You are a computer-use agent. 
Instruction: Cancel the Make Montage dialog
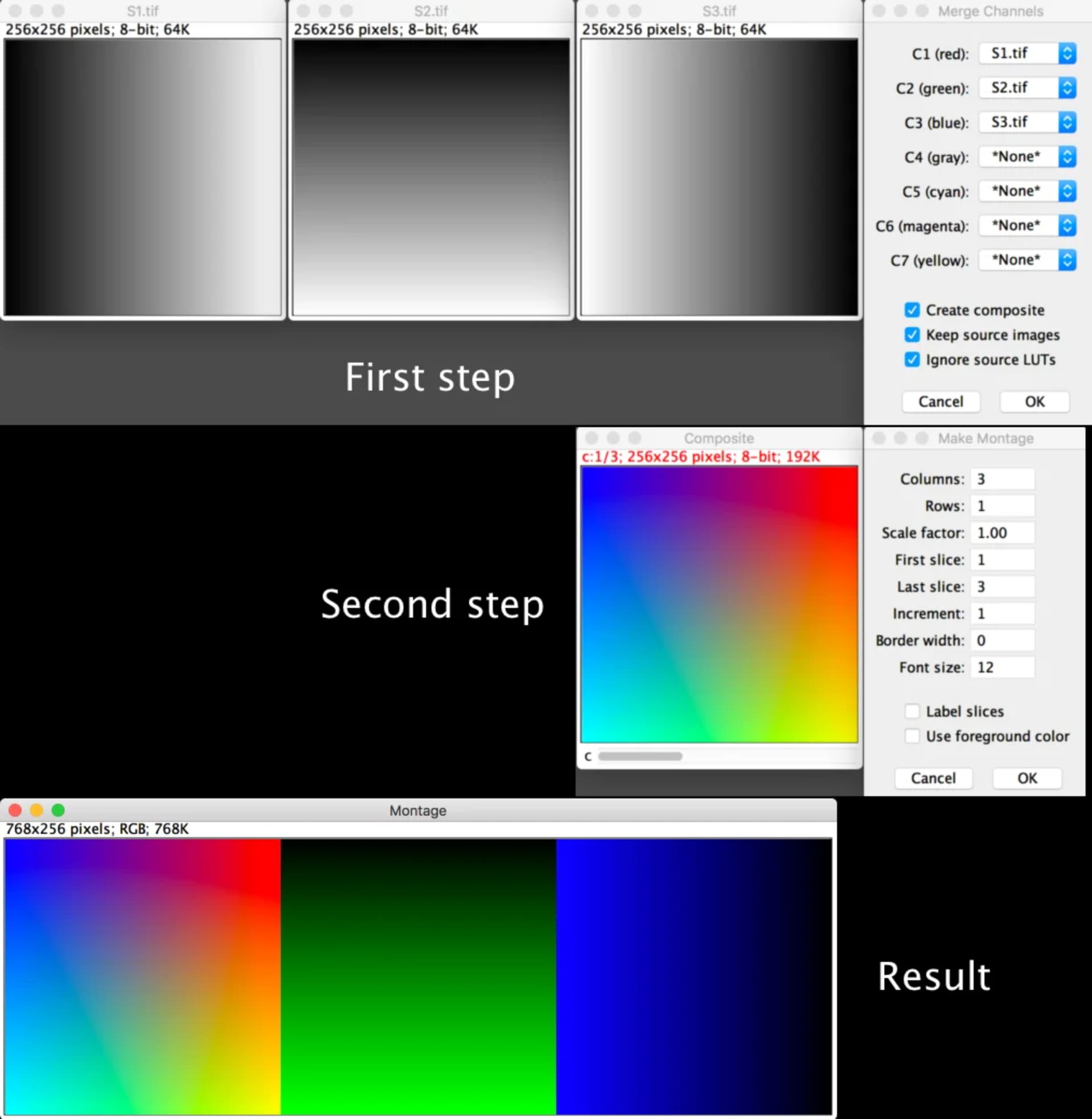click(933, 778)
